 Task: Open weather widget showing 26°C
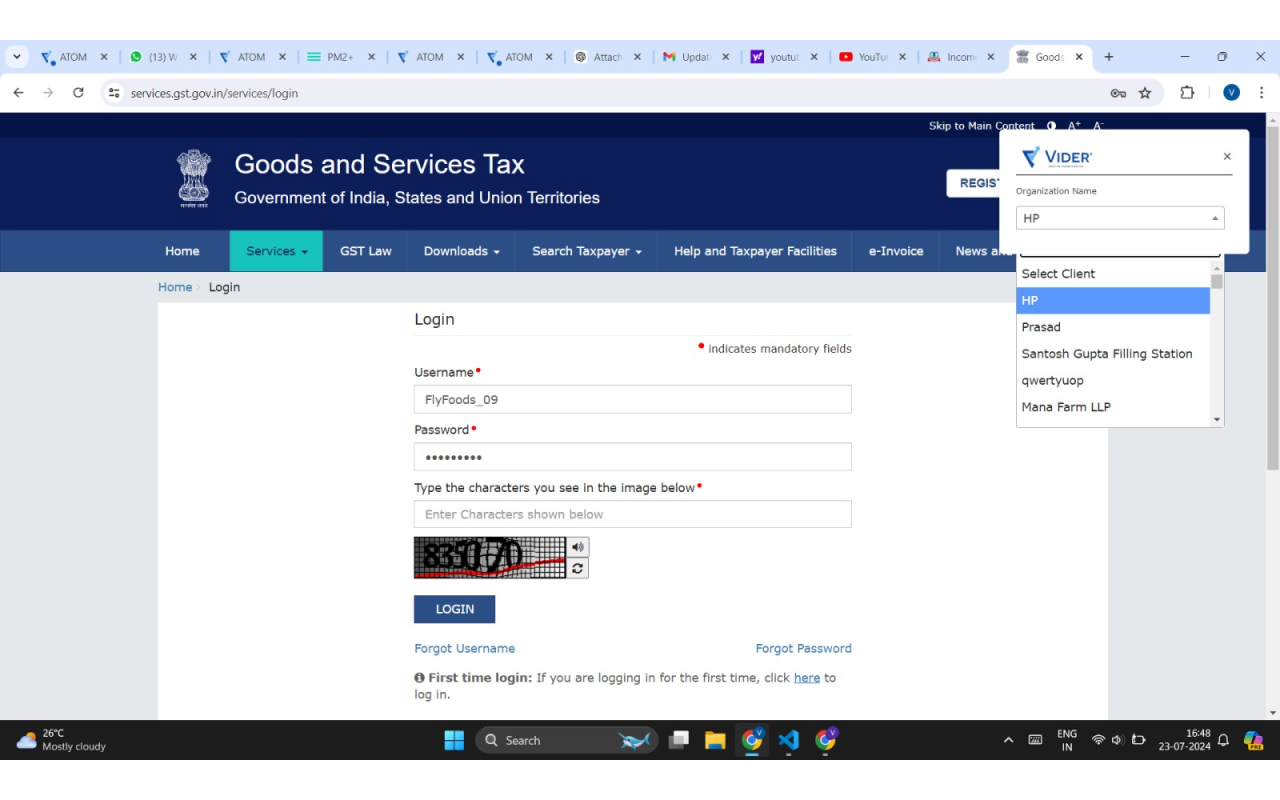pos(61,740)
